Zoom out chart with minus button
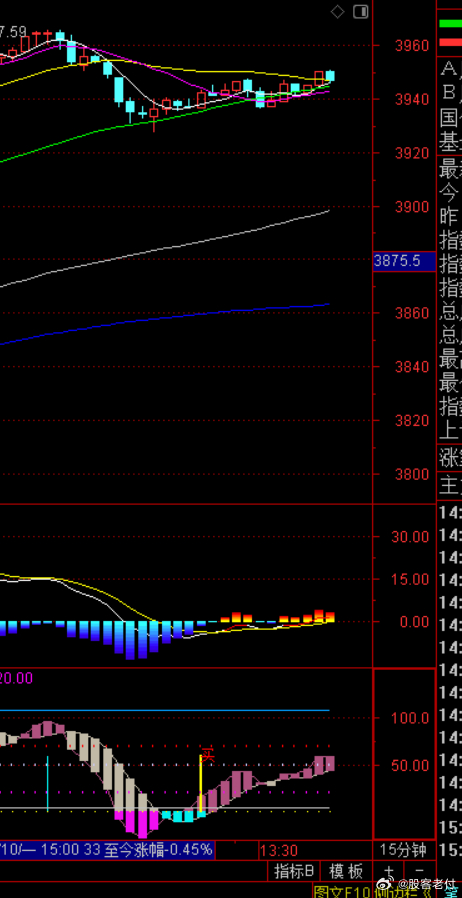 pos(419,871)
